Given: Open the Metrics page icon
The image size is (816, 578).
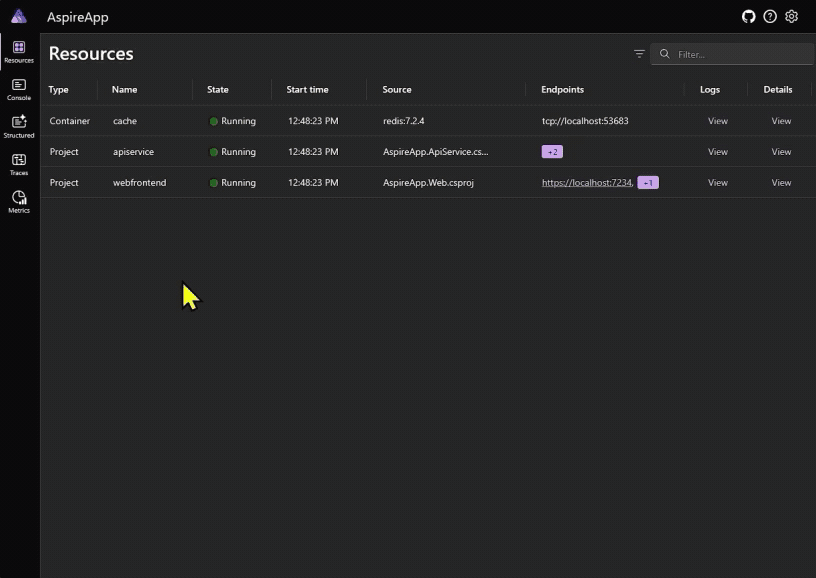Looking at the screenshot, I should (19, 202).
